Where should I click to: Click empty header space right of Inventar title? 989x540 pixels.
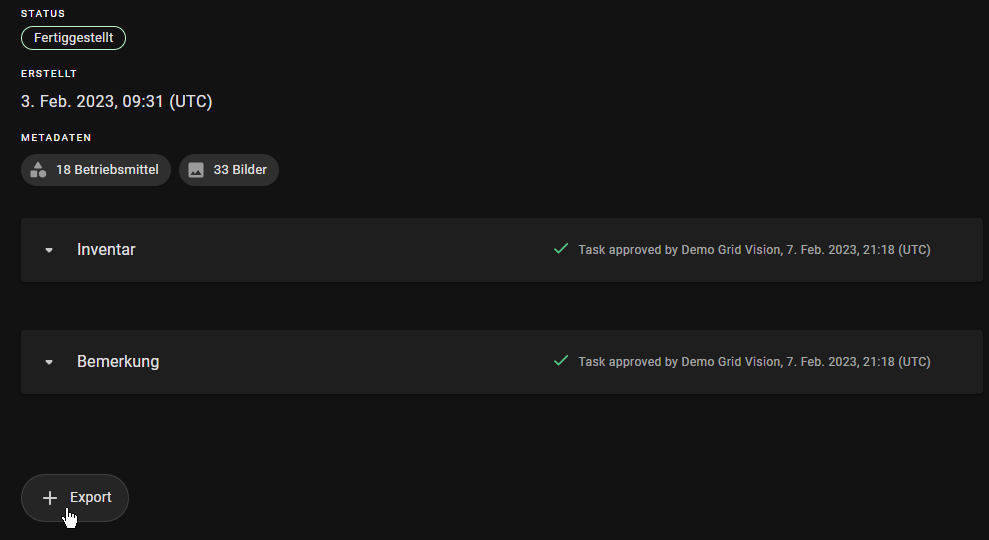click(x=340, y=250)
